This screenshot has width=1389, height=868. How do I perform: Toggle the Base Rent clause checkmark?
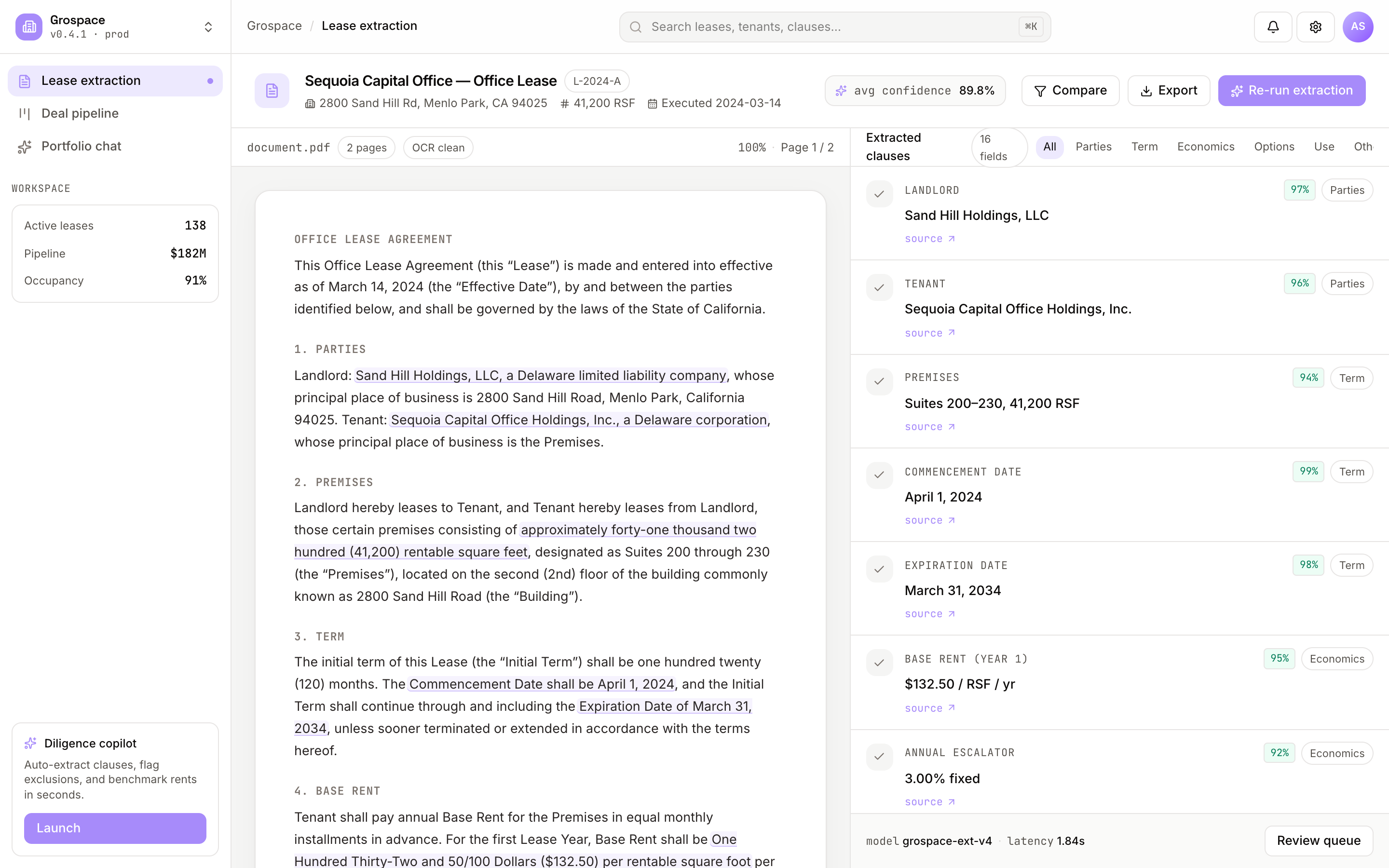point(879,663)
